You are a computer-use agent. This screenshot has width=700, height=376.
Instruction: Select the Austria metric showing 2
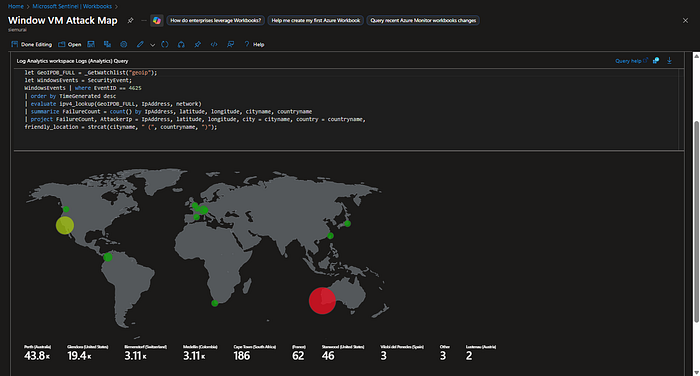coord(481,353)
